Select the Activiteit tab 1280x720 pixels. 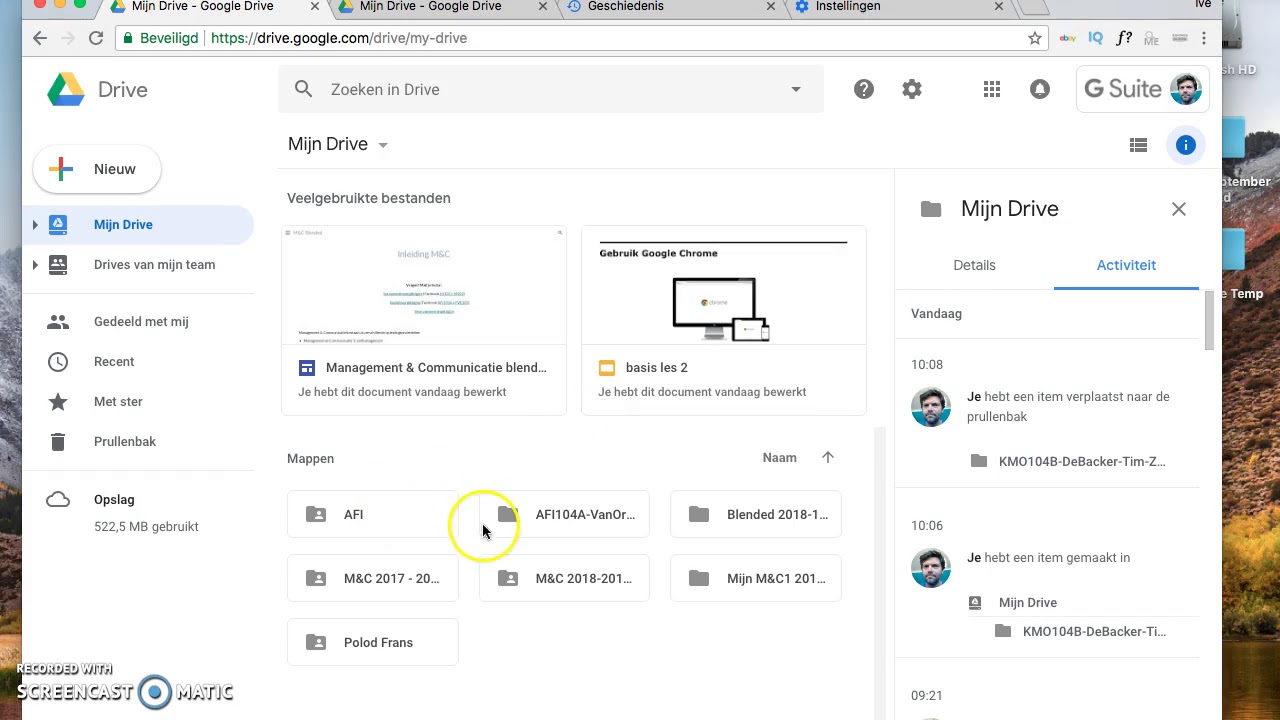coord(1126,265)
